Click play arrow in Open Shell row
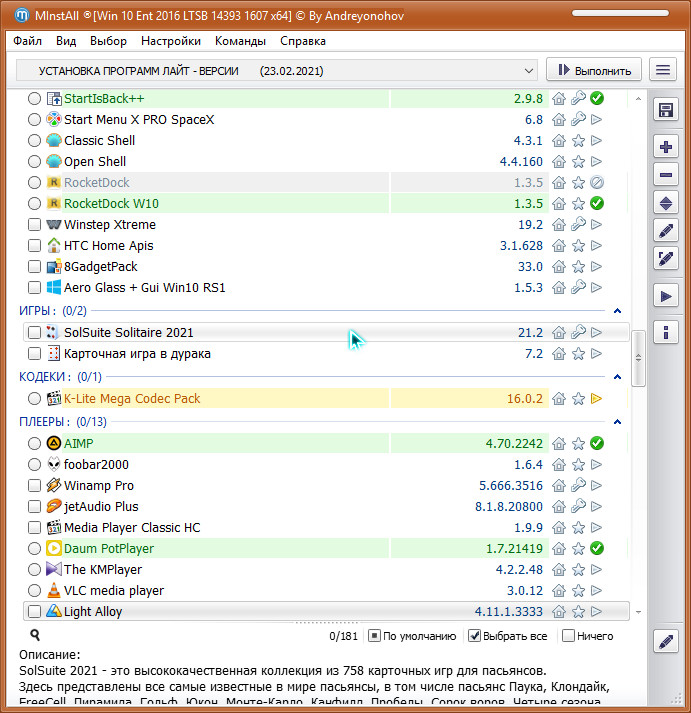This screenshot has height=713, width=691. [596, 161]
